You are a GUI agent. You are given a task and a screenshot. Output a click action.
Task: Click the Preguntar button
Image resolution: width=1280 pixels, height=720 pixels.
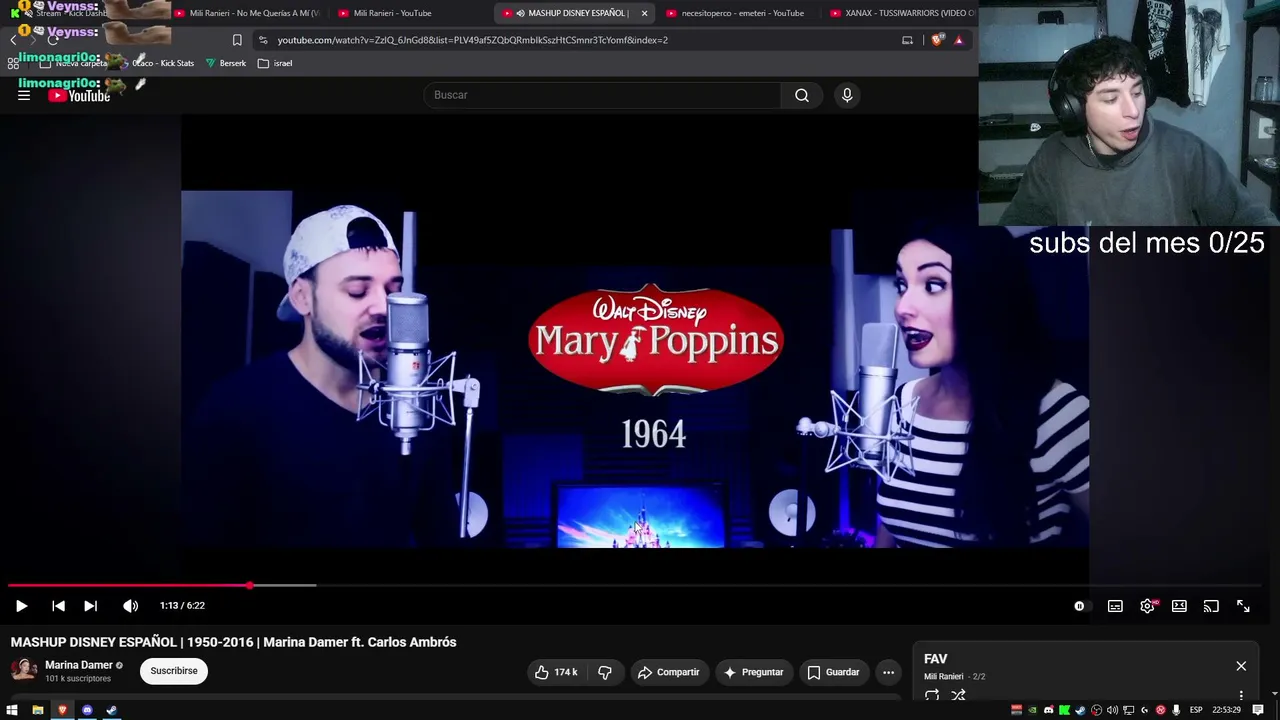(x=753, y=672)
